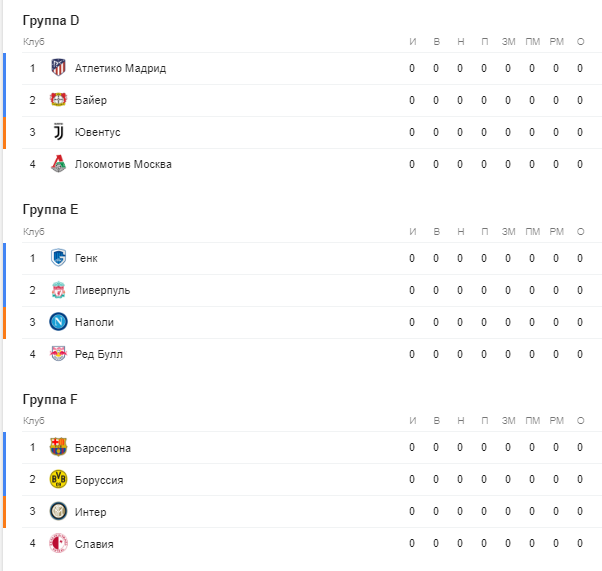
Task: Click the Slavia club crest
Action: (x=58, y=543)
